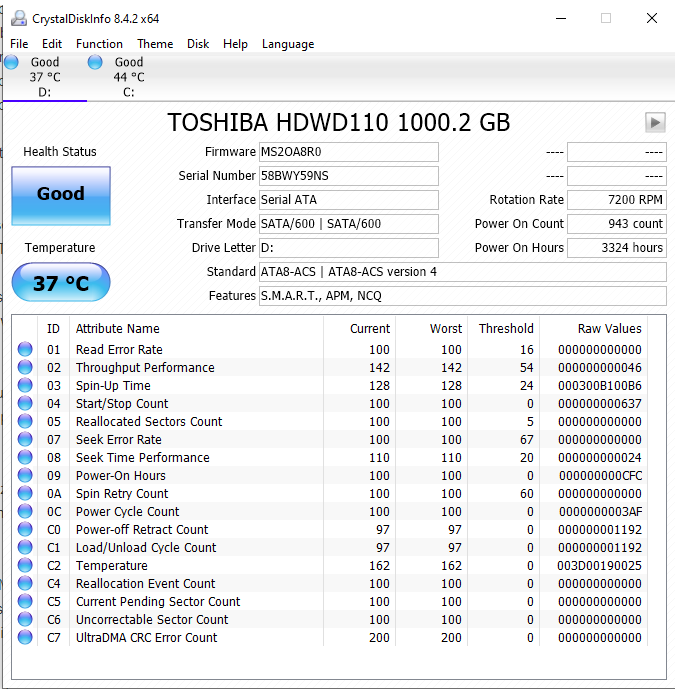The width and height of the screenshot is (679, 693).
Task: Click status orb for Start/Stop Count
Action: (x=25, y=403)
